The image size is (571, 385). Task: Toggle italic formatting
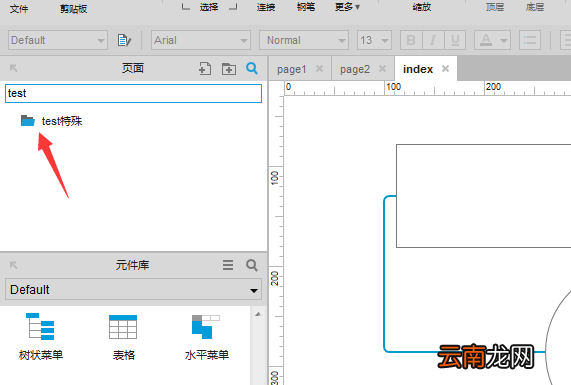pyautogui.click(x=433, y=40)
